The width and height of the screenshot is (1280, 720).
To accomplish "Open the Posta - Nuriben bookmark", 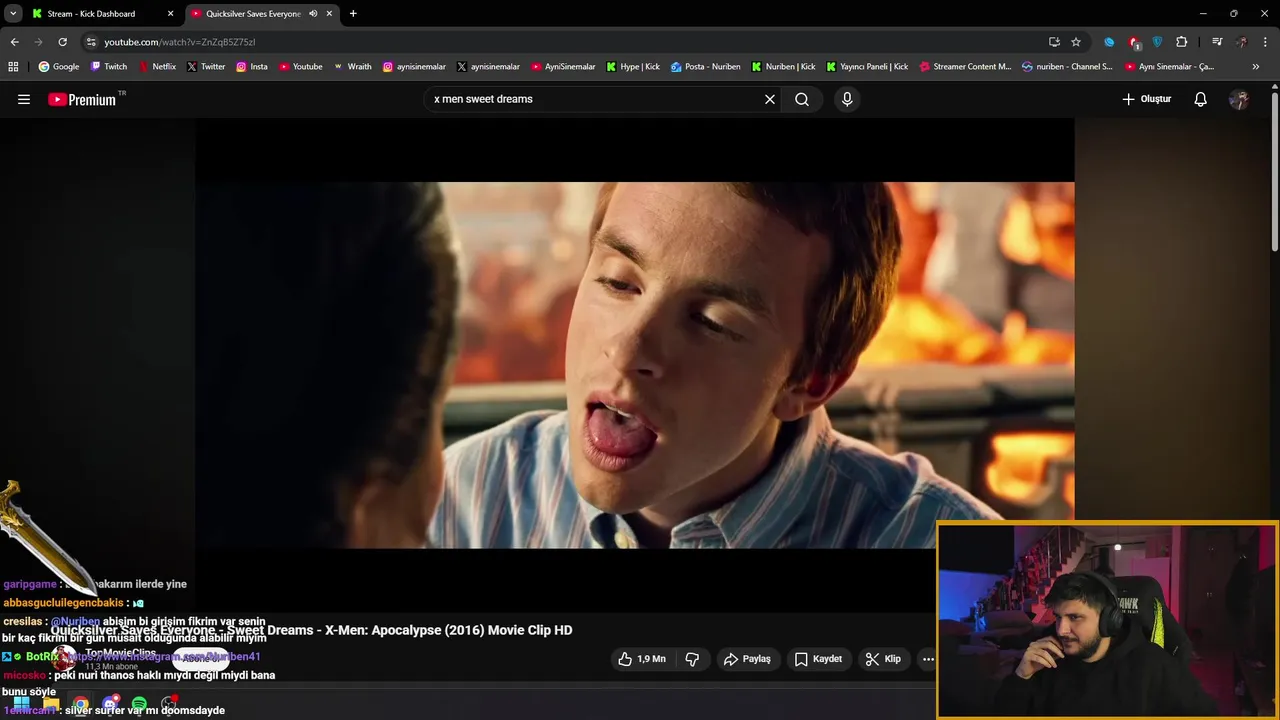I will 706,67.
